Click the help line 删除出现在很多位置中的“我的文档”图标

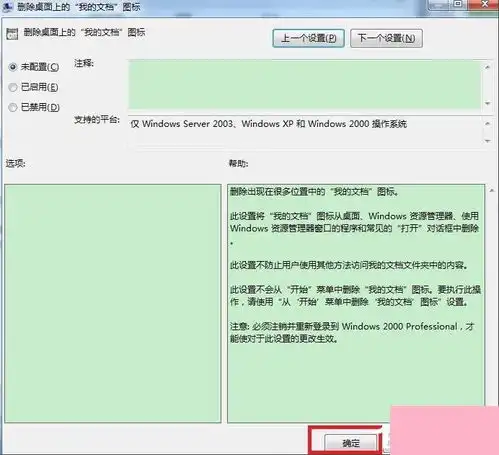pos(314,192)
